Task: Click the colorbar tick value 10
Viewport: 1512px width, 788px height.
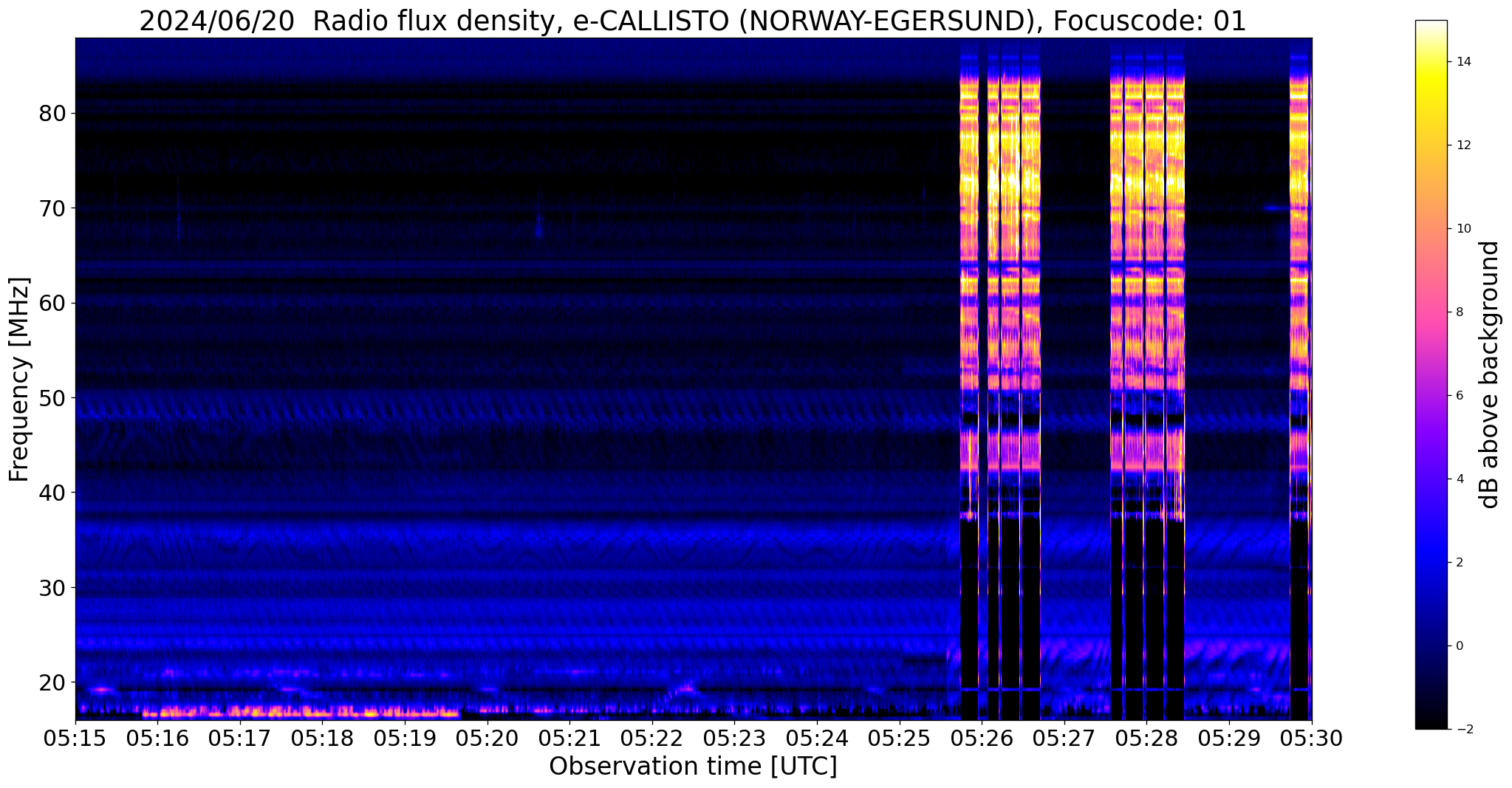Action: point(1463,228)
